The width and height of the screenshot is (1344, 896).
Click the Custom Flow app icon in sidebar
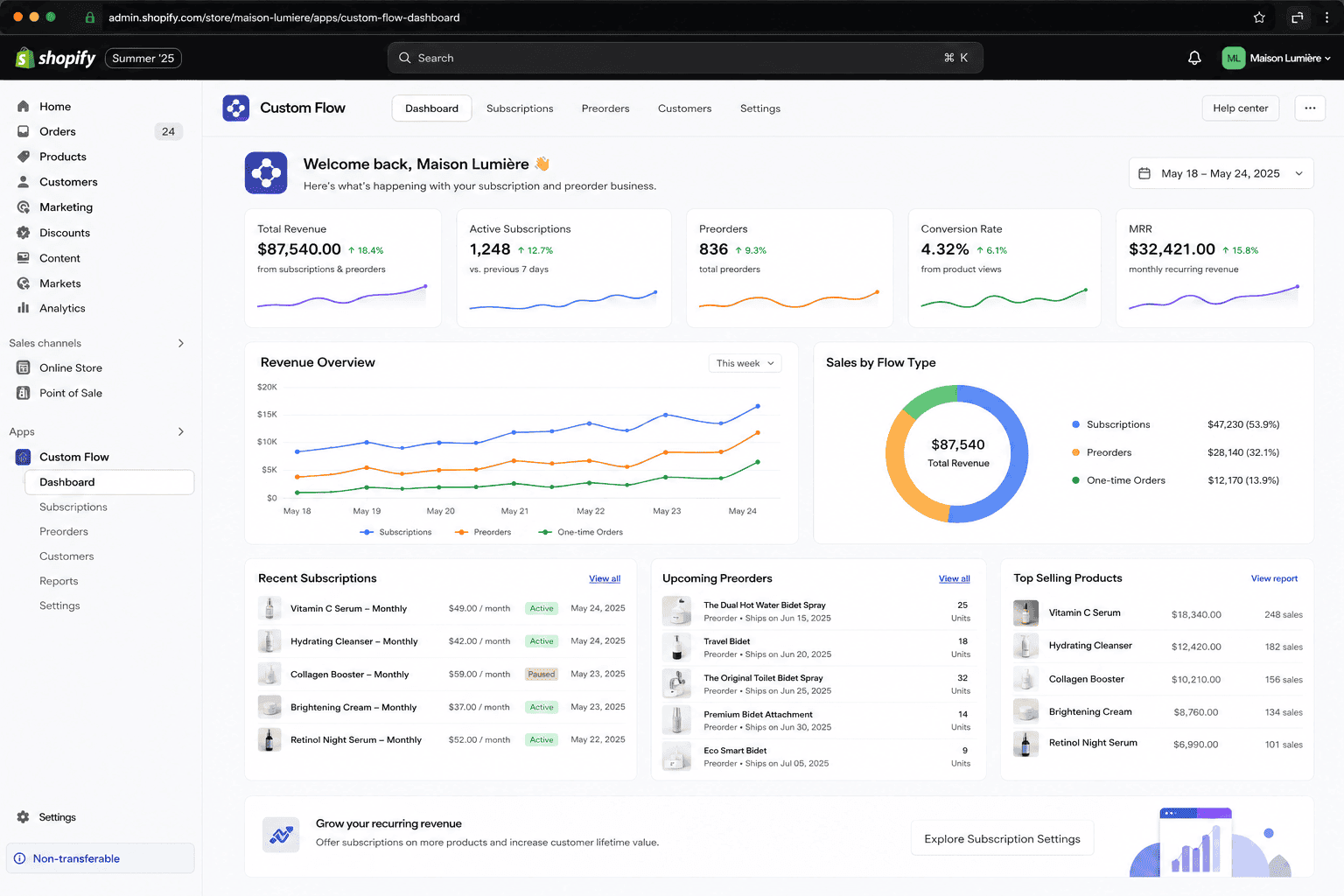coord(24,457)
